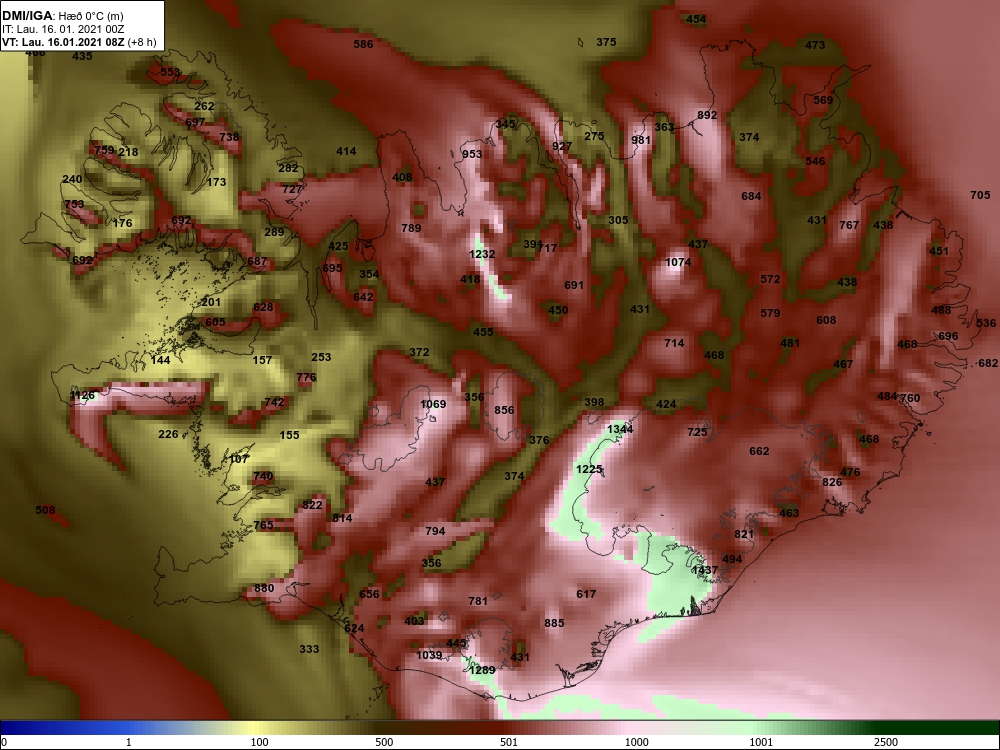Screen dimensions: 1000x750
Task: Click the 1000 label on the color scale
Action: point(636,742)
